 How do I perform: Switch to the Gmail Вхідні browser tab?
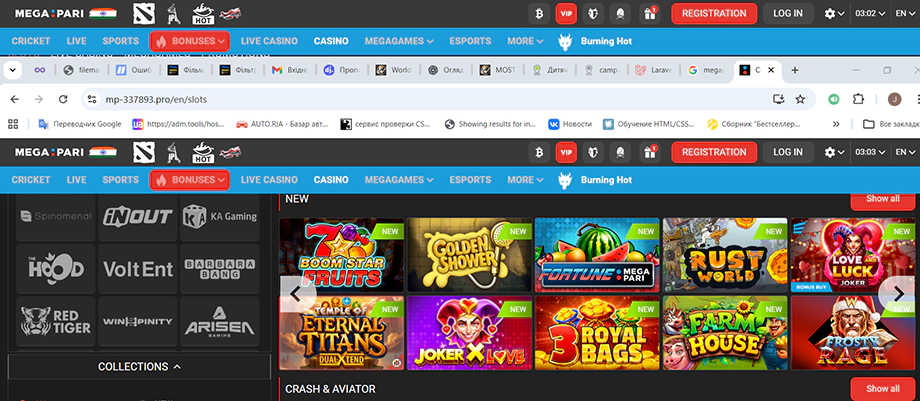[x=291, y=70]
